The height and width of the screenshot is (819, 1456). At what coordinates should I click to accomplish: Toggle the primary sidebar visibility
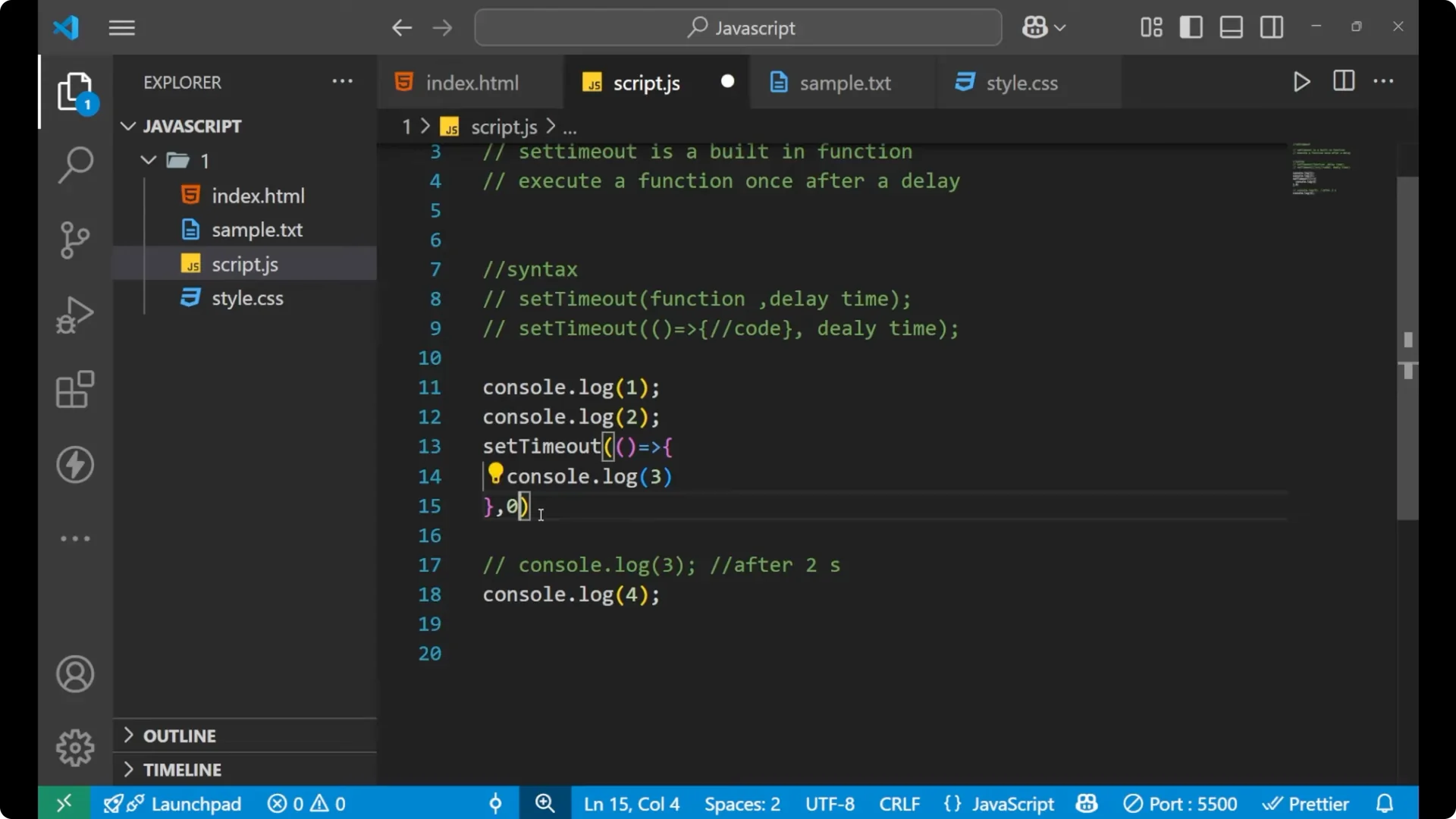click(x=1191, y=27)
